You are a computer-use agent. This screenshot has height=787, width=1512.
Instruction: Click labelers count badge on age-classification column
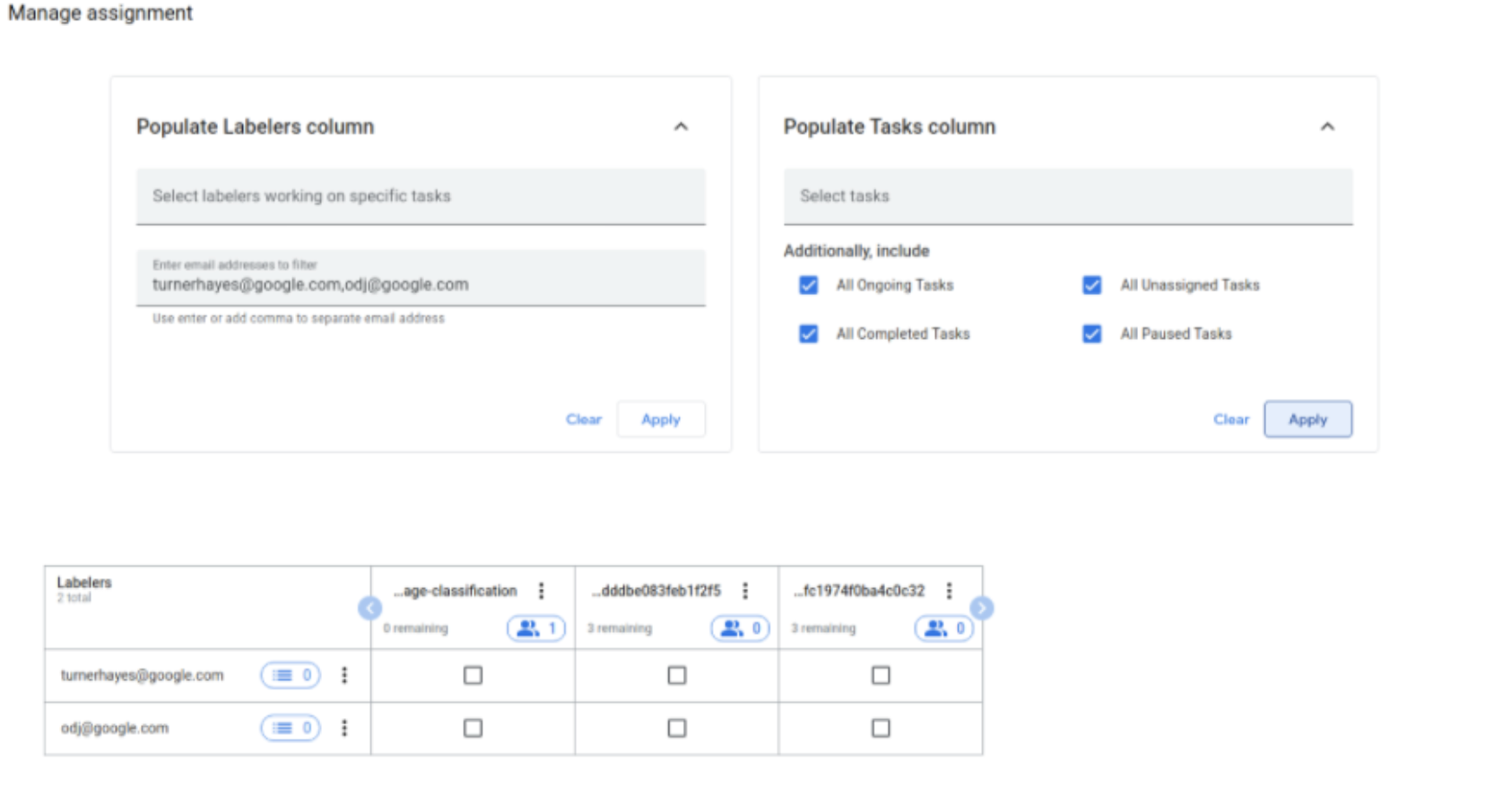[x=536, y=628]
